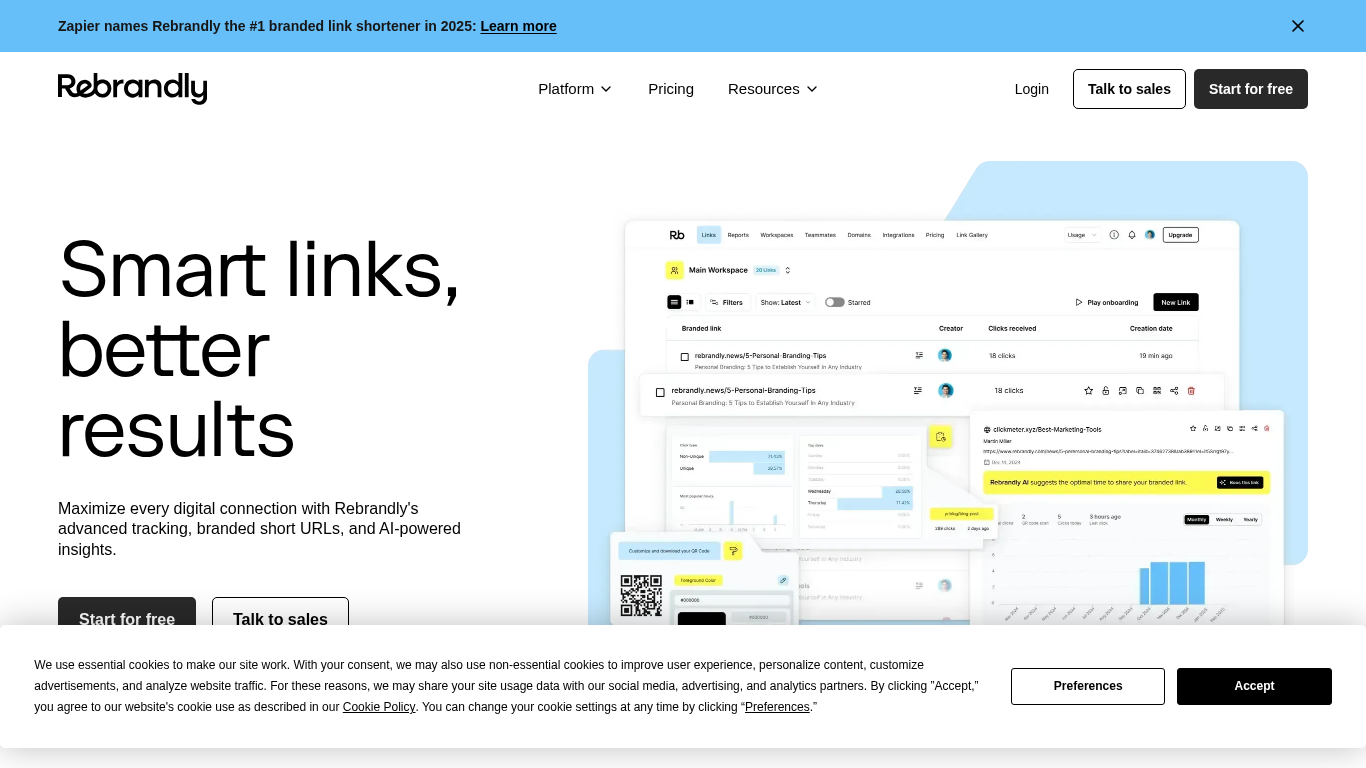Click the profile avatar next to Upgrade
The width and height of the screenshot is (1366, 768).
[x=1150, y=235]
